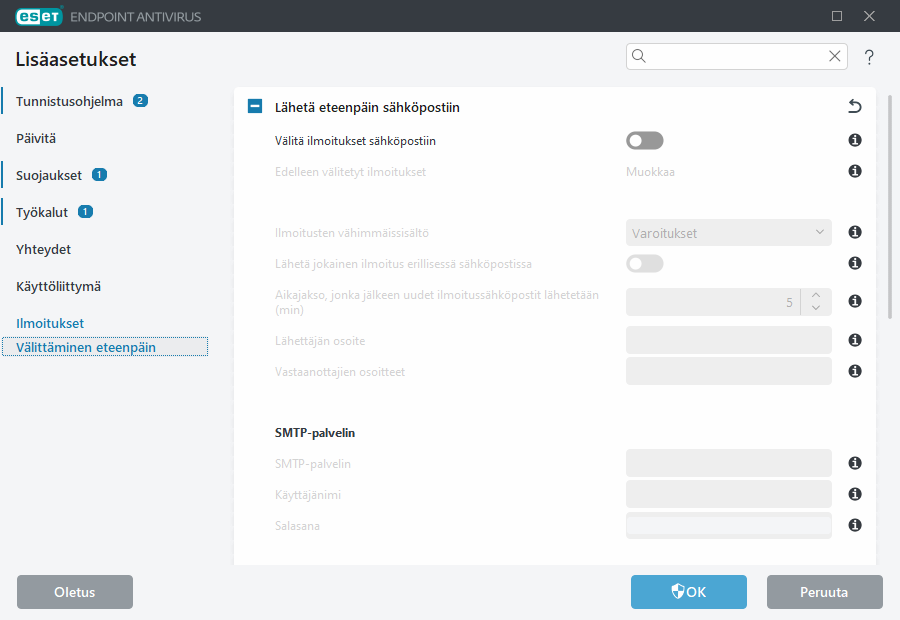The height and width of the screenshot is (620, 900).
Task: Click badge 2 next to Tunnistusohjelma
Action: coord(140,100)
